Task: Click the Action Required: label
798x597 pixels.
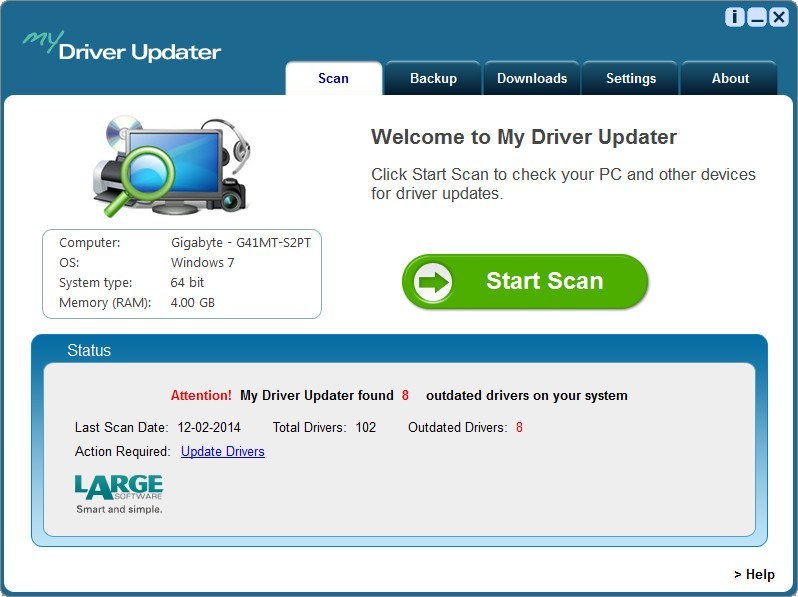Action: pos(123,451)
